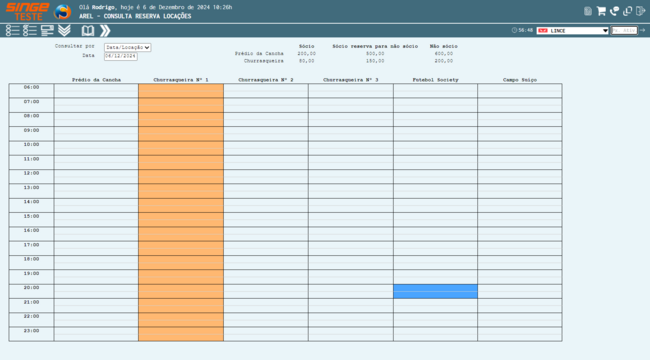Viewport: 650px width, 360px height.
Task: Click the stacked down-chevrons icon
Action: click(64, 30)
